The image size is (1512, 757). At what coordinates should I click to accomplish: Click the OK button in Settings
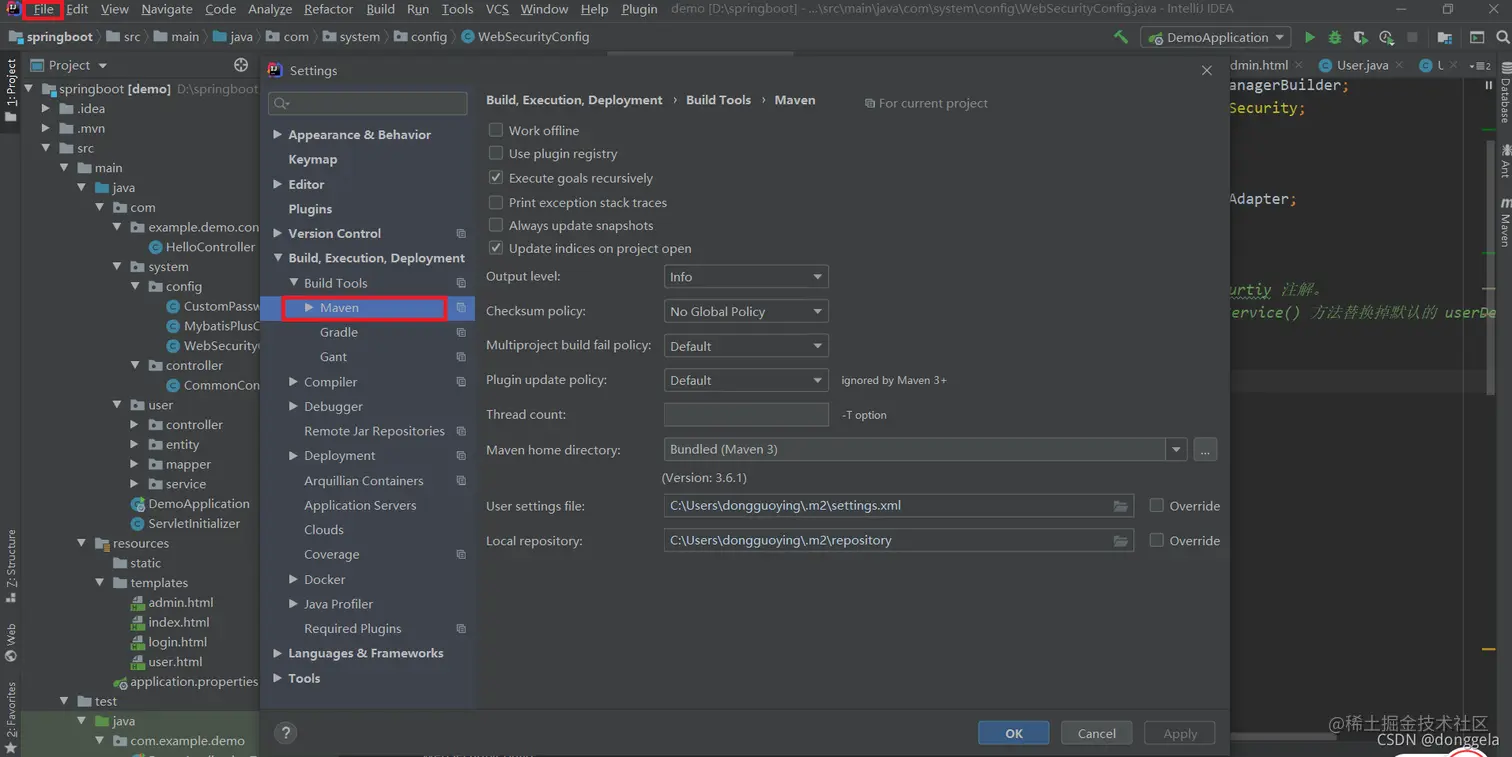(x=1014, y=733)
